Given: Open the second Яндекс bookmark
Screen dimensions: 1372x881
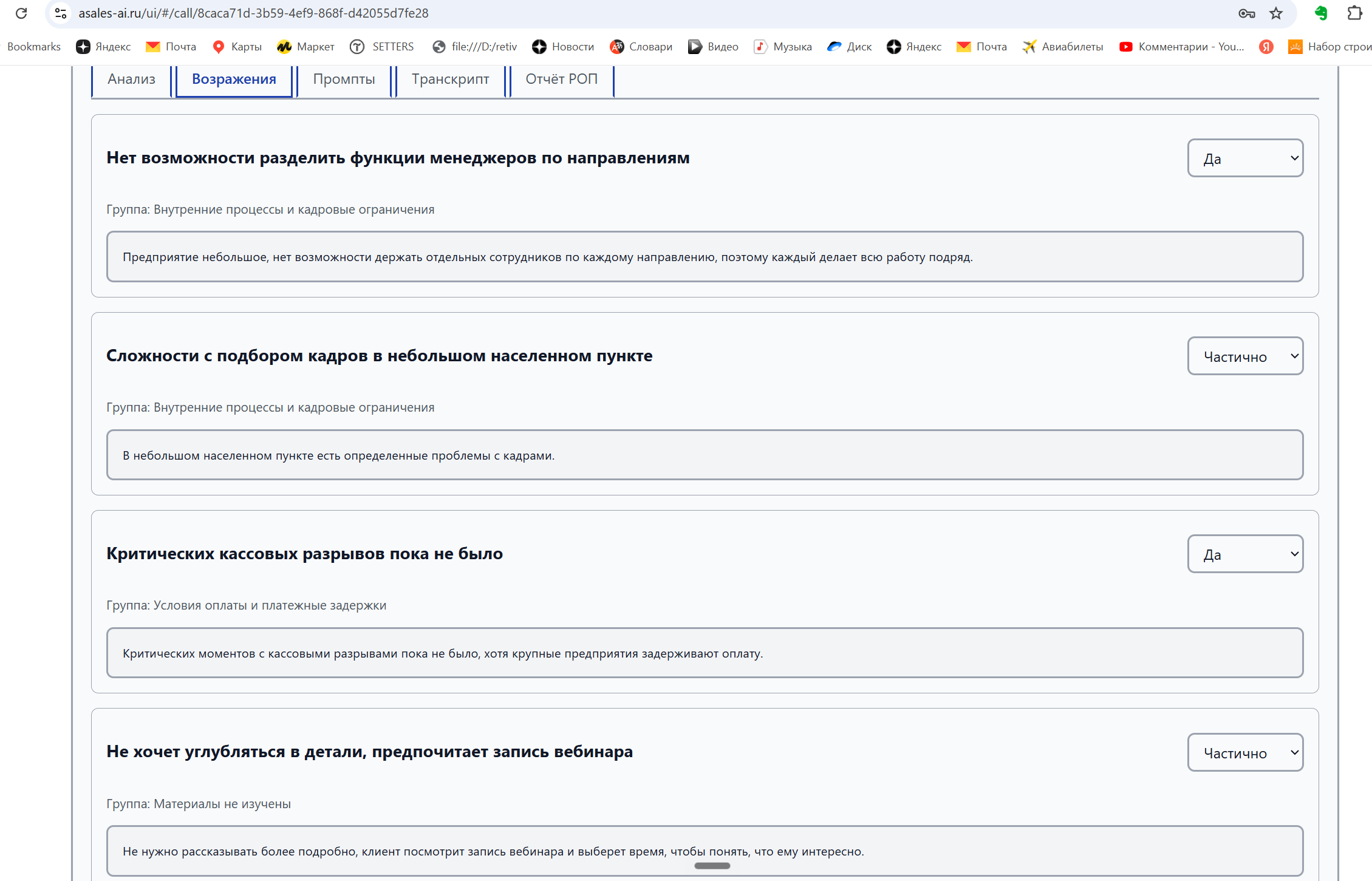Looking at the screenshot, I should [x=914, y=47].
